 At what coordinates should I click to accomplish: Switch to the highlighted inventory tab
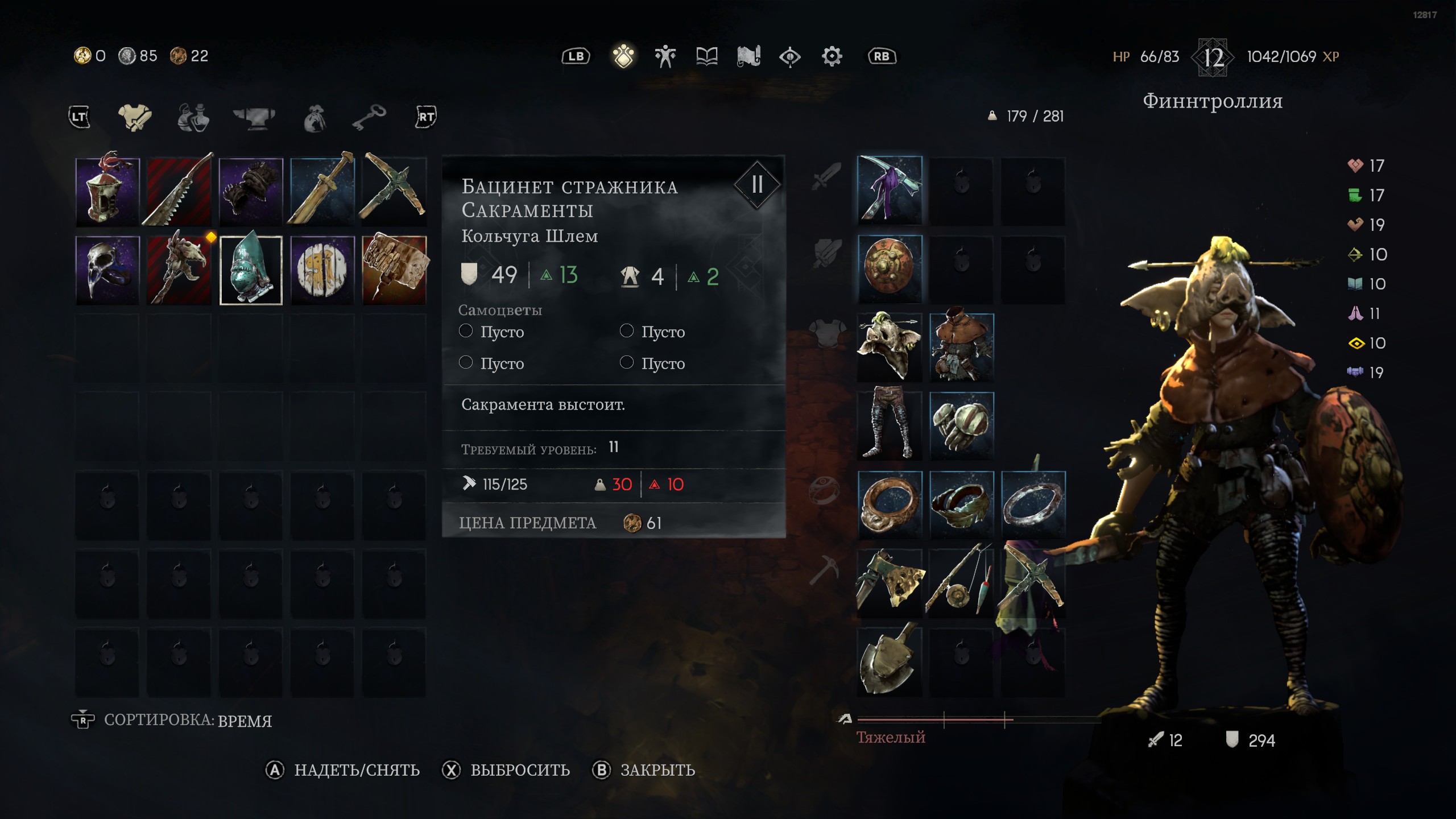pyautogui.click(x=623, y=56)
